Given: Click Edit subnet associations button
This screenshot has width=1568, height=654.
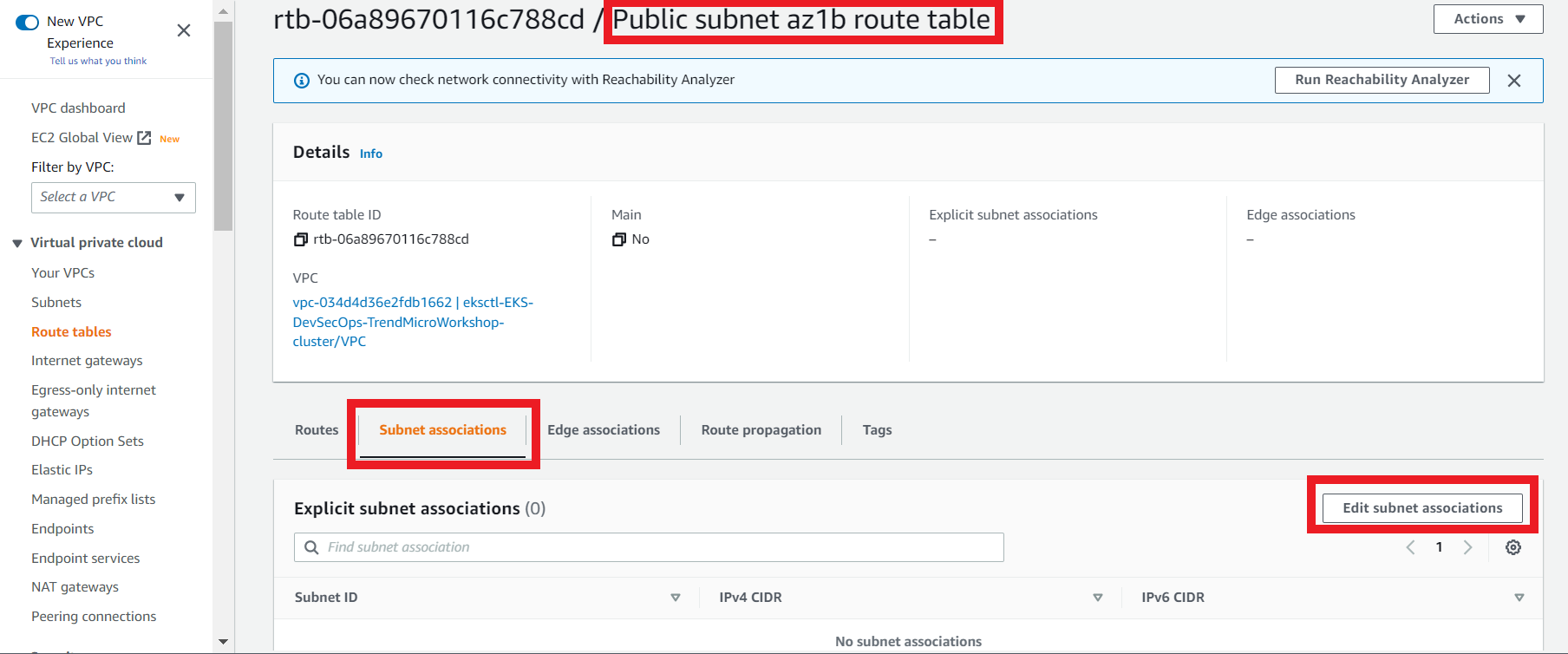Looking at the screenshot, I should tap(1422, 508).
